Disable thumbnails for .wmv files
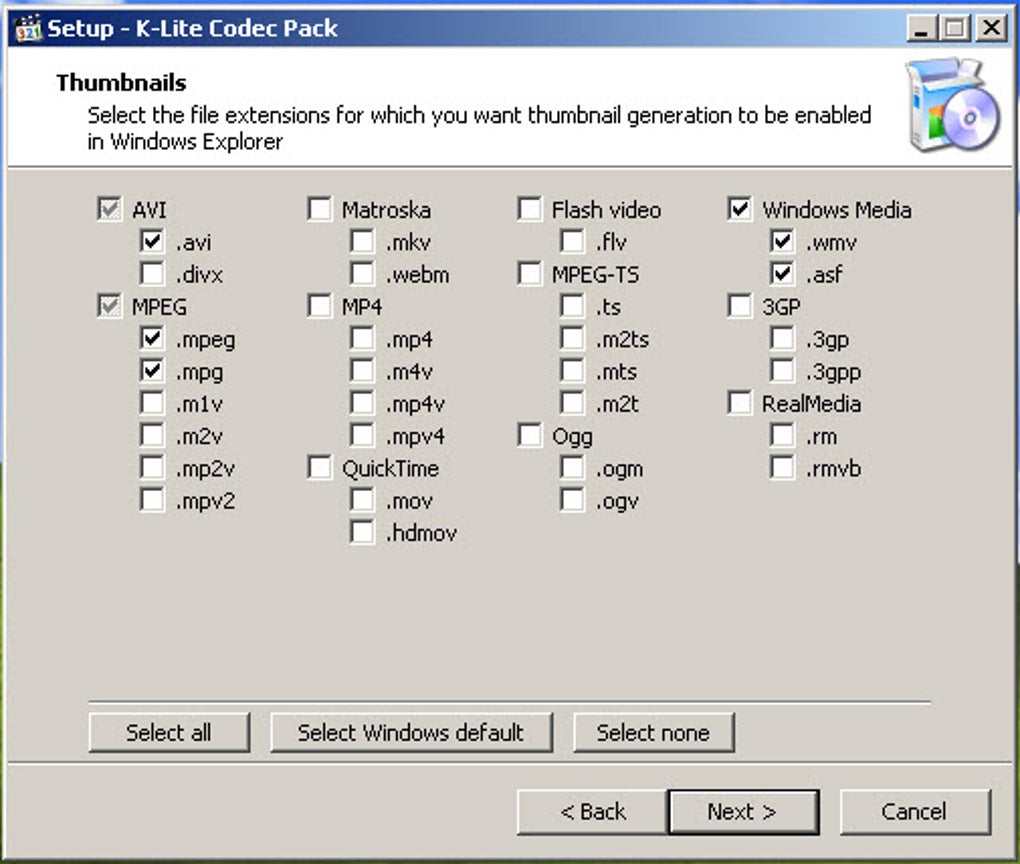Screen dimensions: 1020x864 pos(782,242)
